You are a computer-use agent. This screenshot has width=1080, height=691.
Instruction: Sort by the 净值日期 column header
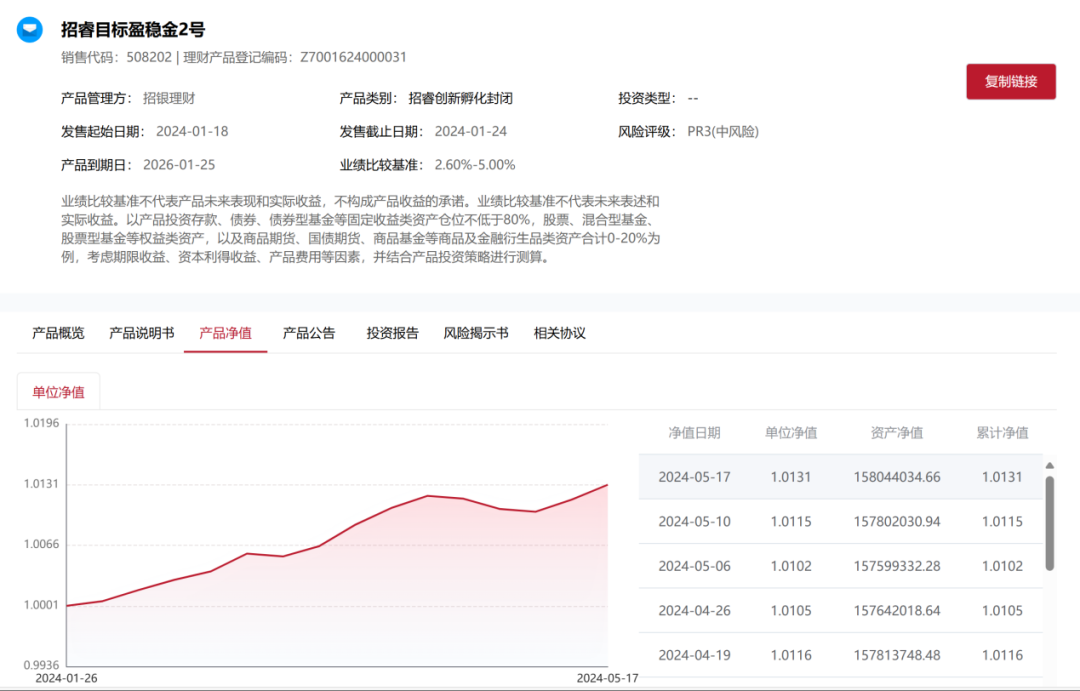pos(694,432)
